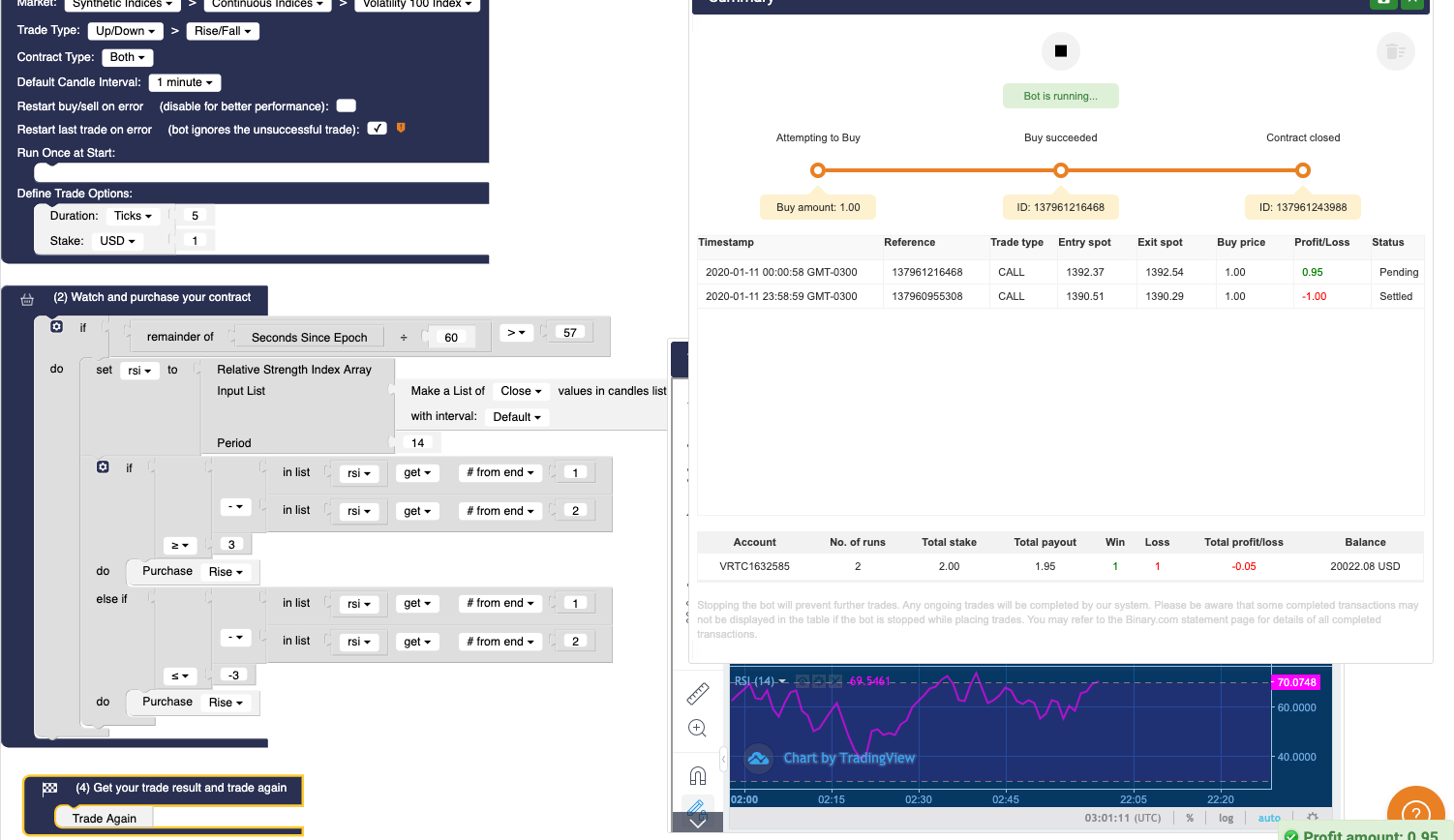
Task: Toggle log scale on chart
Action: tap(1226, 818)
